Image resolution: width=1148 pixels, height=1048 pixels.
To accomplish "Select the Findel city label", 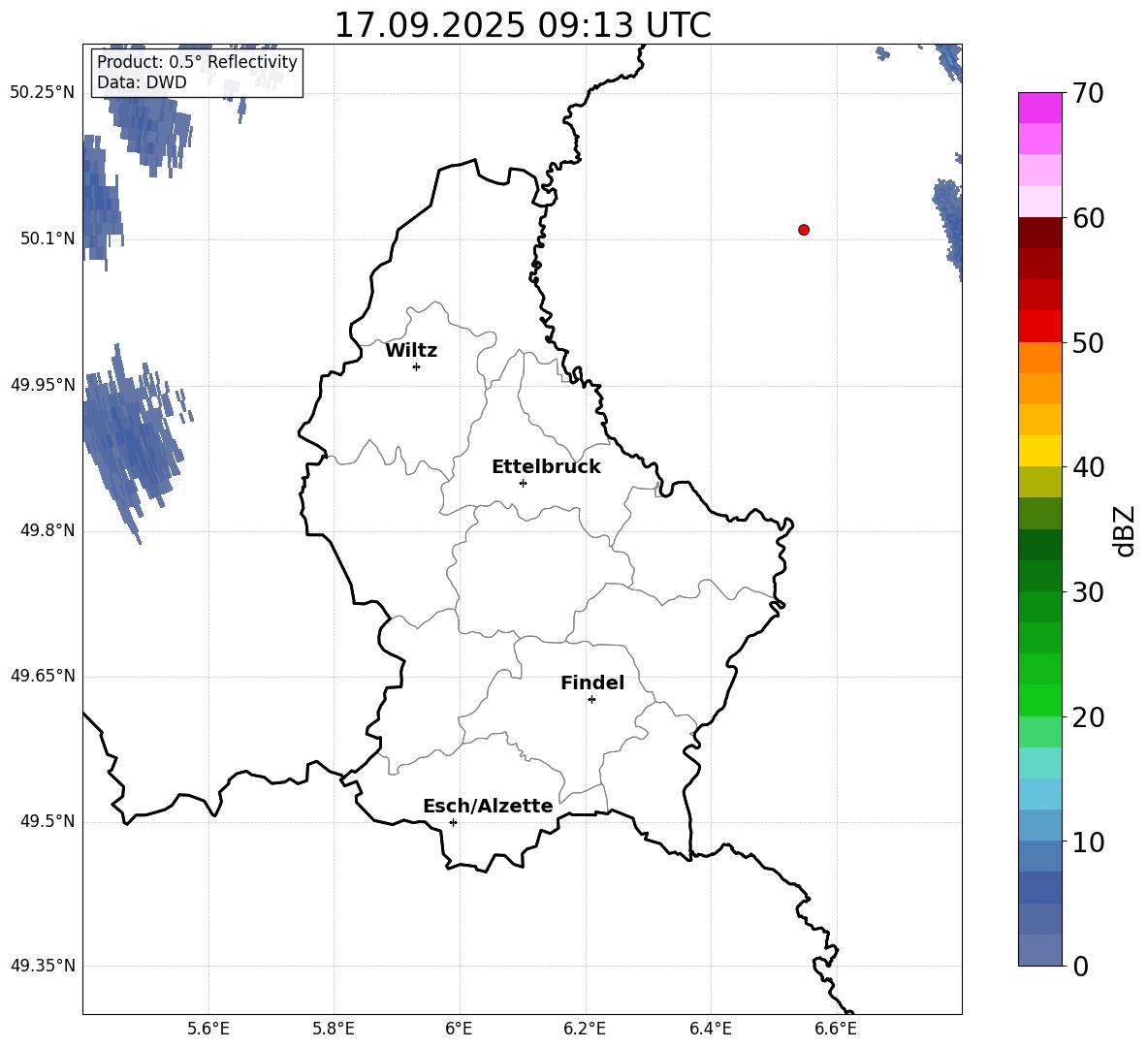I will [x=592, y=683].
